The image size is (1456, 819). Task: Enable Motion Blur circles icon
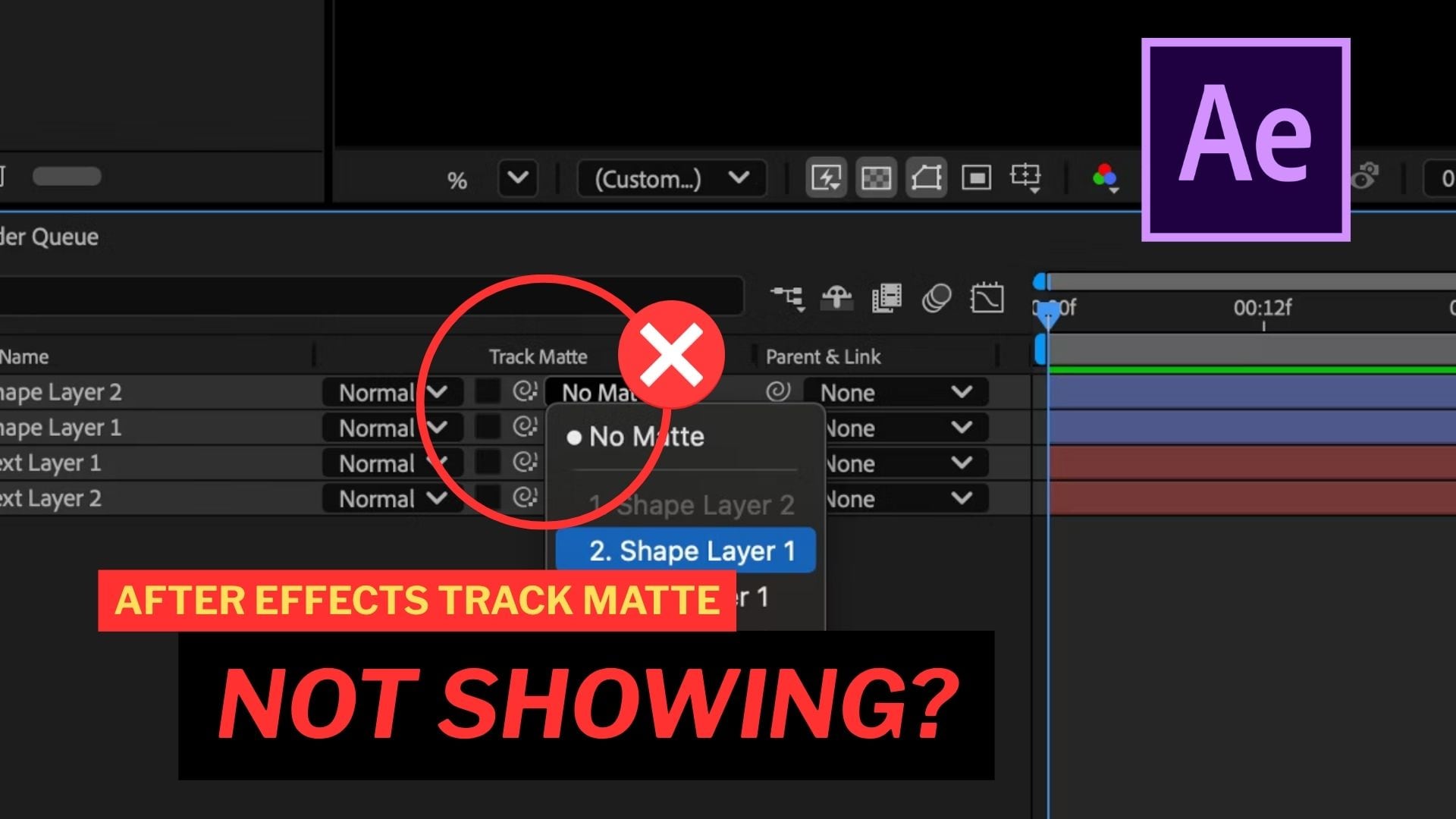coord(937,297)
